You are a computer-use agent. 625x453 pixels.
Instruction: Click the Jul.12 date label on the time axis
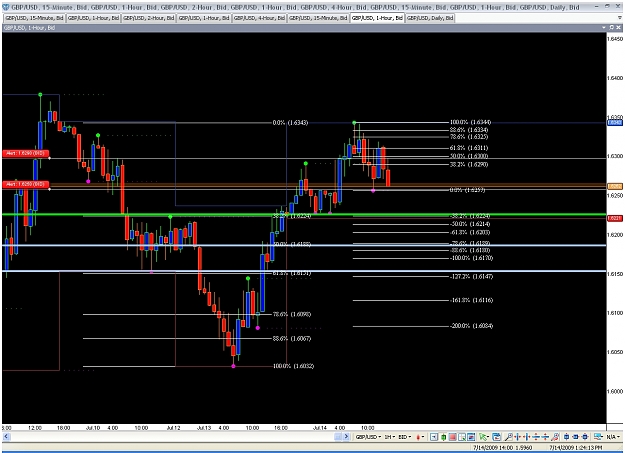(x=173, y=428)
